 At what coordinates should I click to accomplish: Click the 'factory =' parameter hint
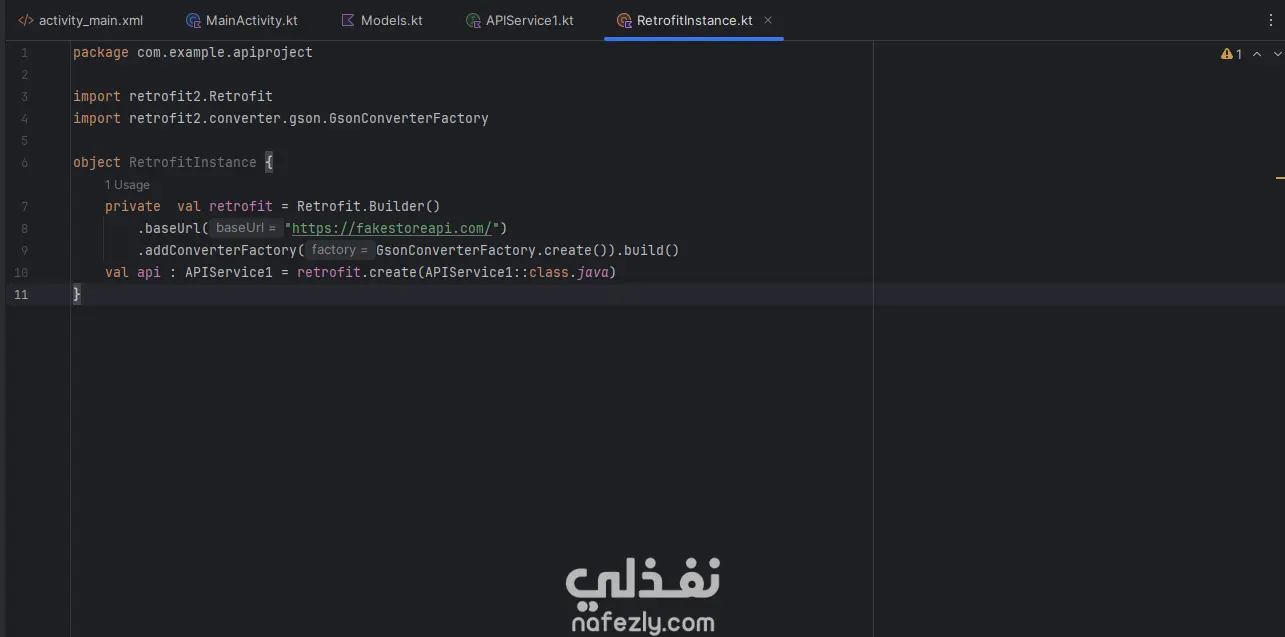click(x=340, y=250)
